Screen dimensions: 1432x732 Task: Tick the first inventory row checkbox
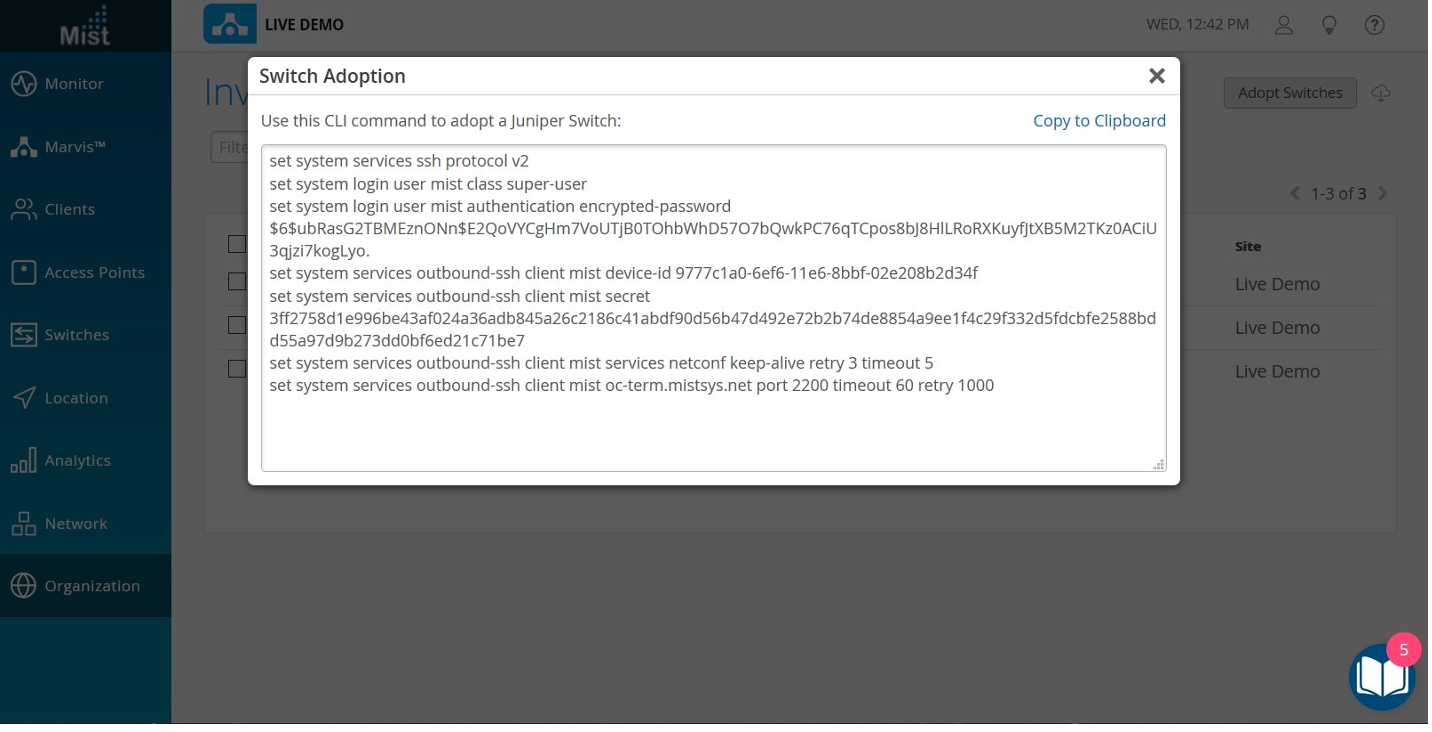[237, 282]
